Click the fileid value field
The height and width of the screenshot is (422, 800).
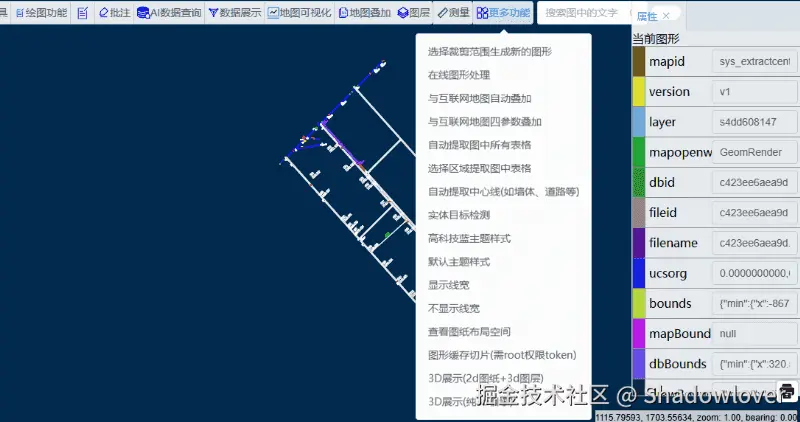point(755,213)
